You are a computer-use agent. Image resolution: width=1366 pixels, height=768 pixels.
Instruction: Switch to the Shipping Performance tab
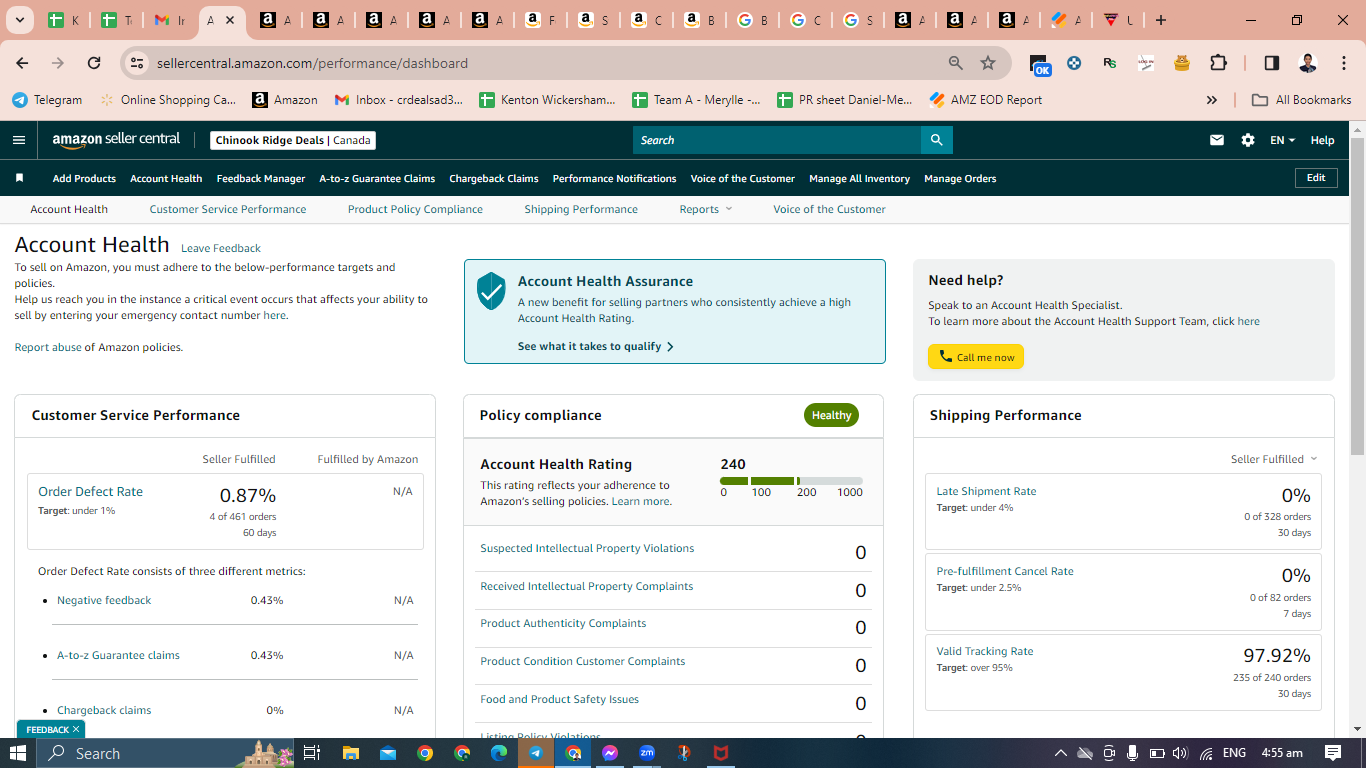581,209
